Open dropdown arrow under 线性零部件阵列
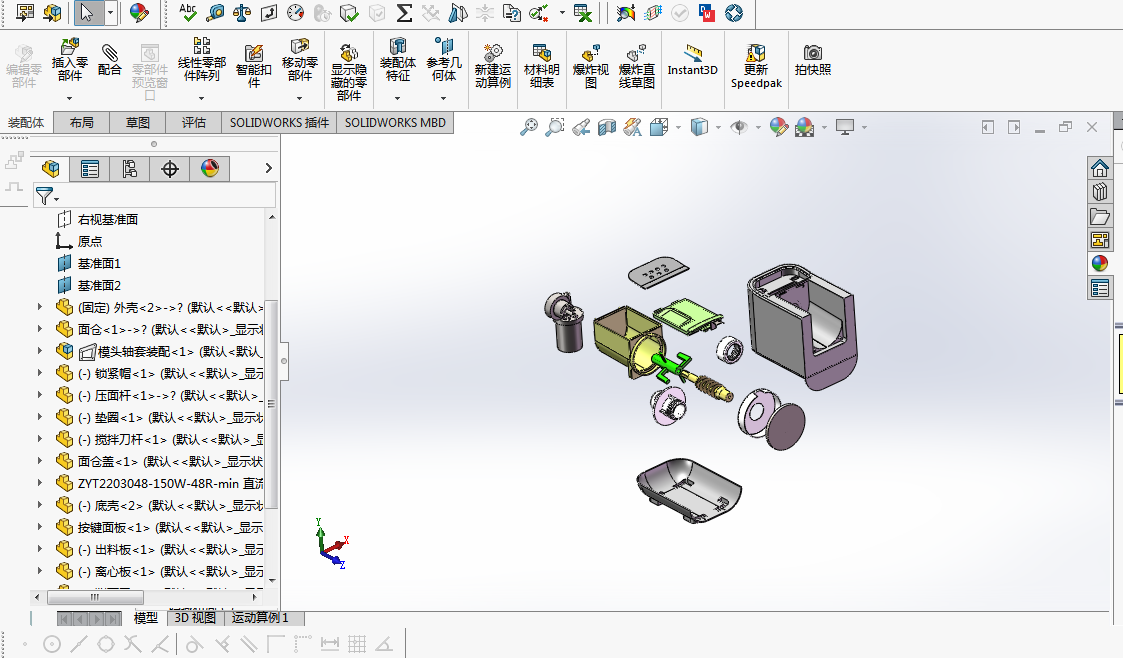 pyautogui.click(x=201, y=98)
